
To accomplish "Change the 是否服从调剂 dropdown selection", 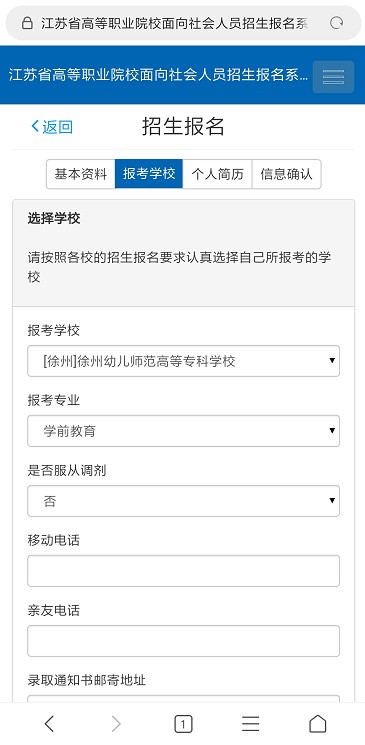I will tap(183, 501).
